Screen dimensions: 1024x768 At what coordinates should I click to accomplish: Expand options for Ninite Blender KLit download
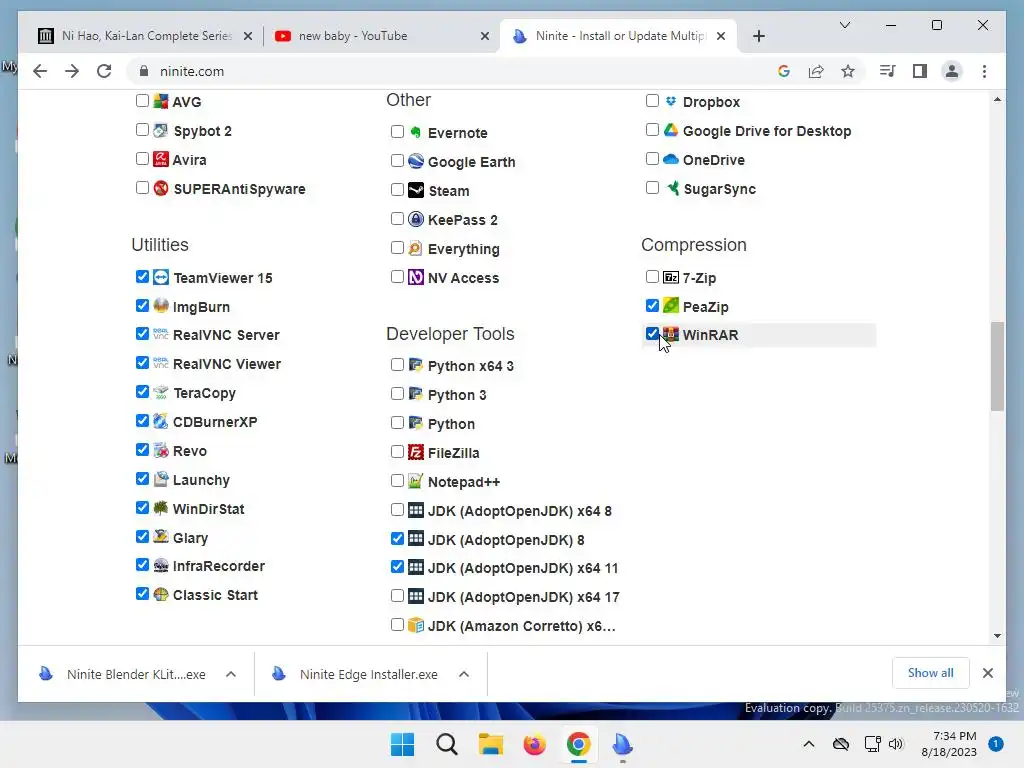[x=231, y=674]
